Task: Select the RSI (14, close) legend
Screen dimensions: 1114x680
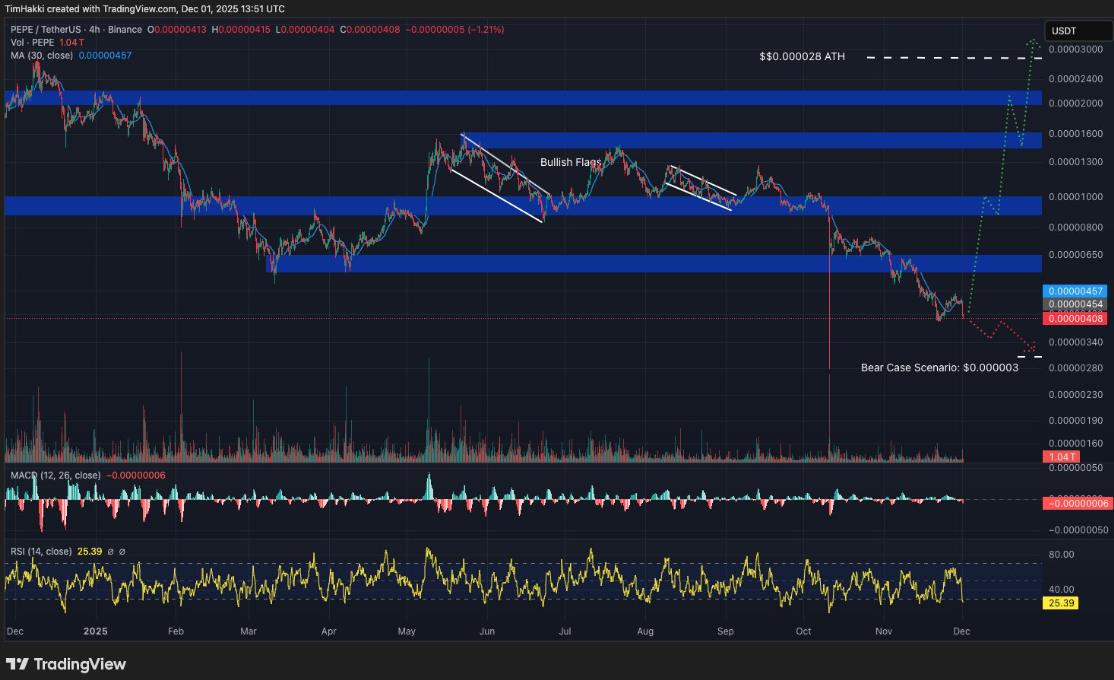Action: tap(42, 550)
